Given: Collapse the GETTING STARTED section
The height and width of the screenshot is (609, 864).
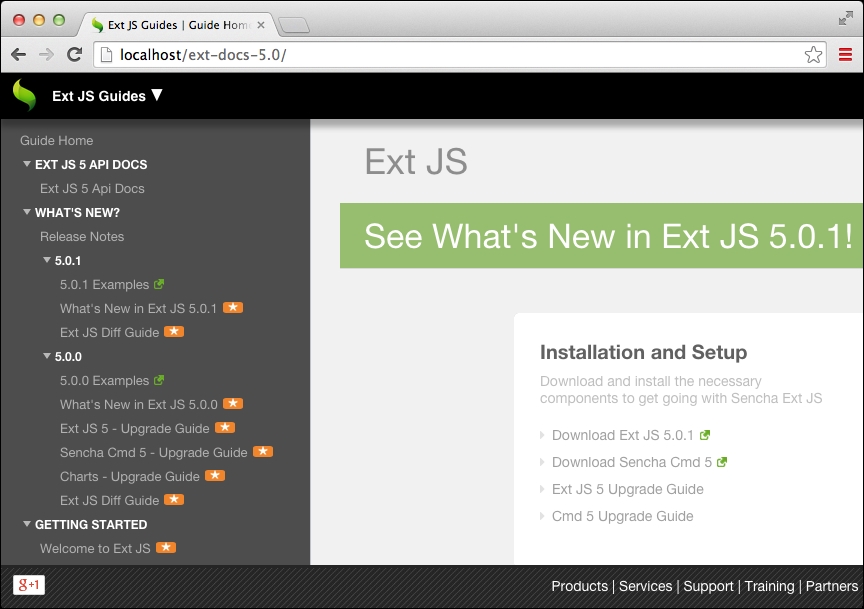Looking at the screenshot, I should (x=26, y=524).
